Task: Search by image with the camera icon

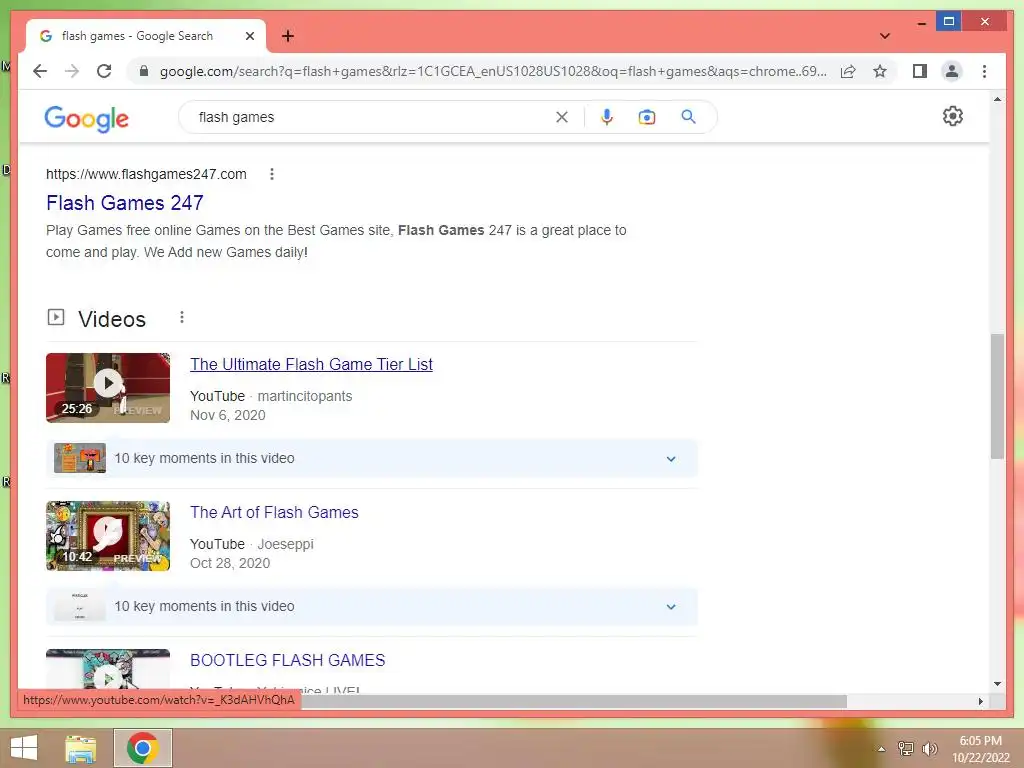Action: (x=647, y=117)
